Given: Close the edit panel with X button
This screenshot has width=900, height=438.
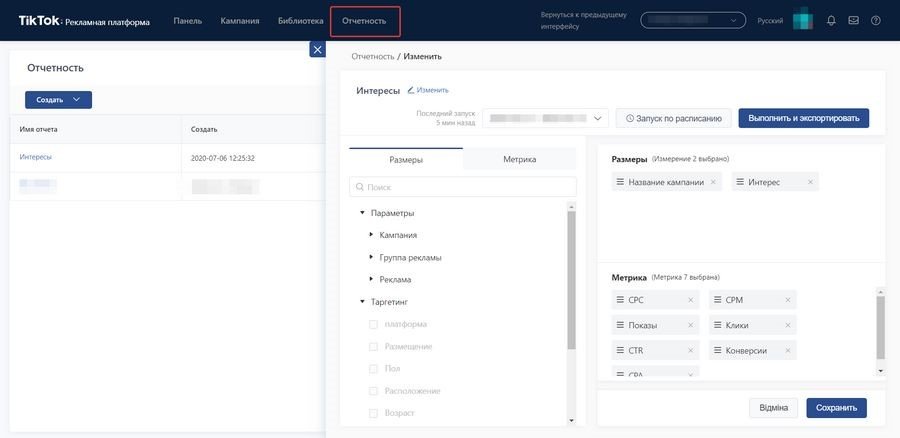Looking at the screenshot, I should click(317, 49).
